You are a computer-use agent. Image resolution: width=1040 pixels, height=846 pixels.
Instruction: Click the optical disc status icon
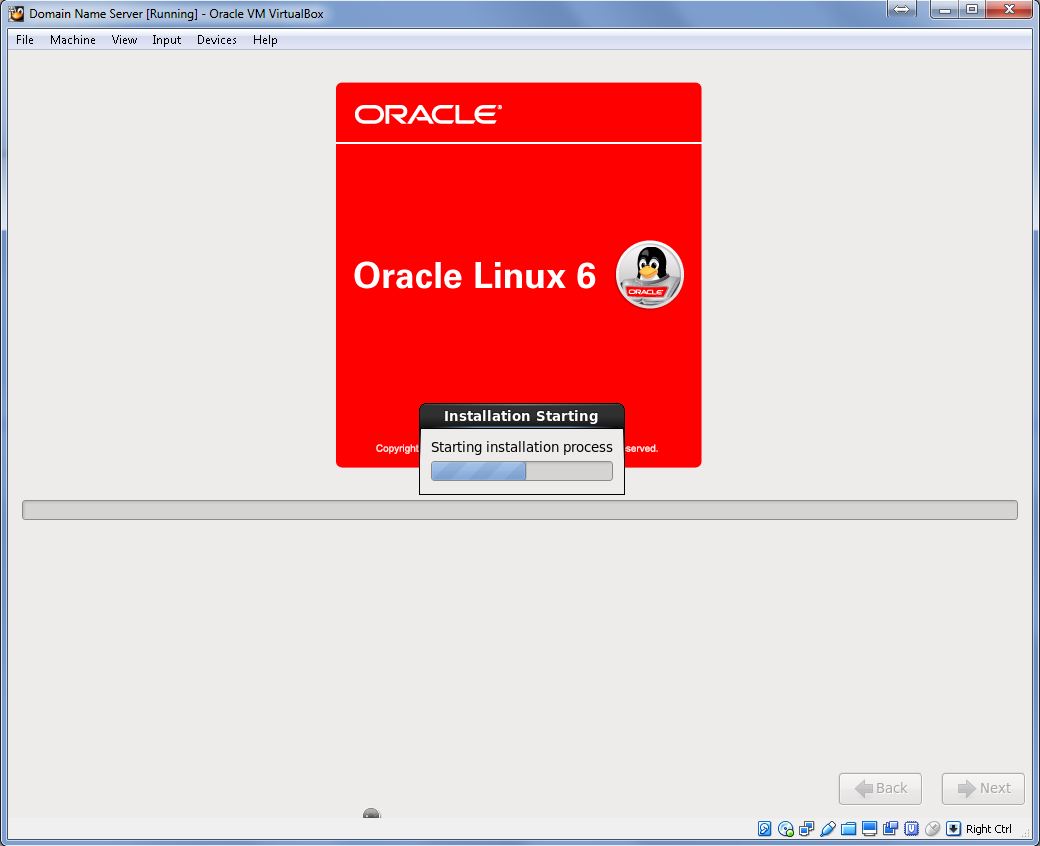pos(785,828)
